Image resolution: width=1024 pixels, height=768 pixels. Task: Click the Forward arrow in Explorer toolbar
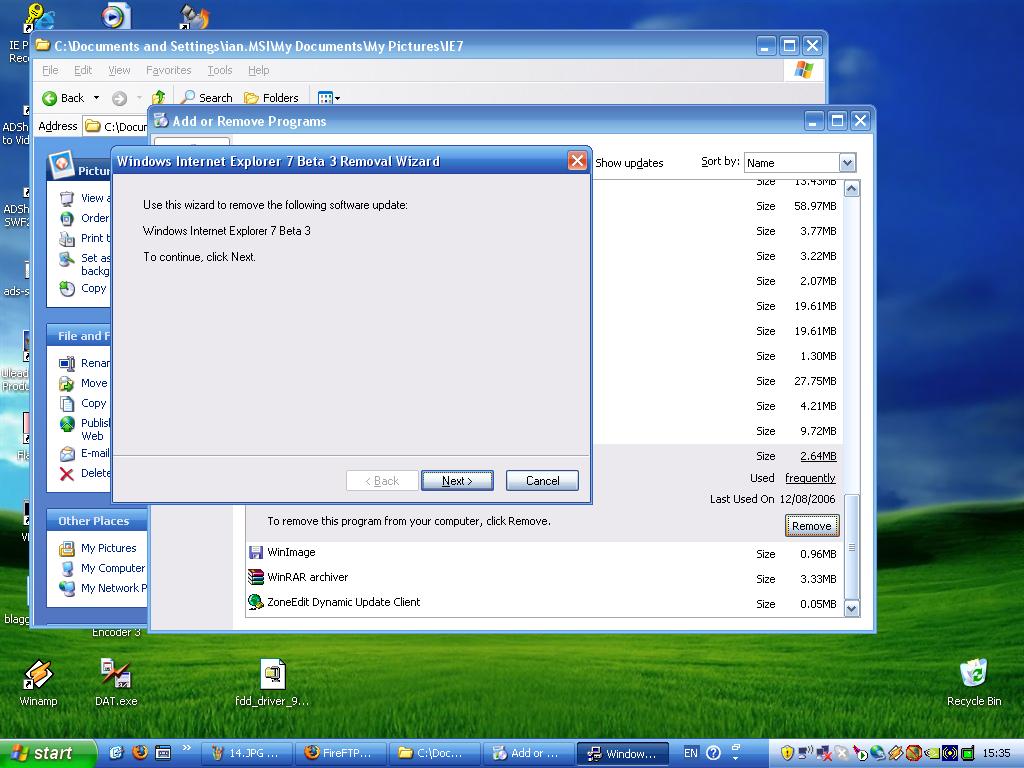(x=119, y=99)
